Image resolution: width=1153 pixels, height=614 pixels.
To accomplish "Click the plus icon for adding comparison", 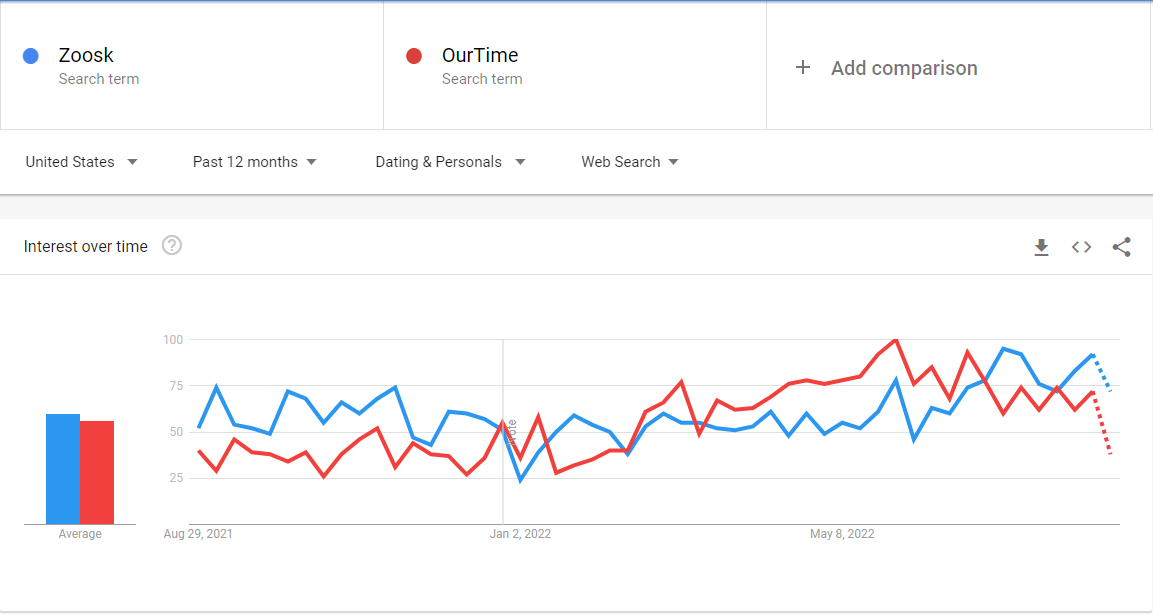I will click(802, 68).
